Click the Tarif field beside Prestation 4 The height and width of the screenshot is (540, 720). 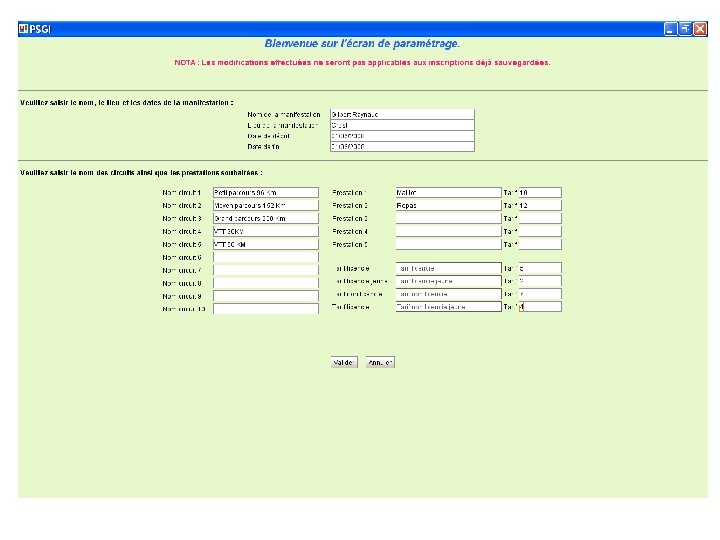pos(540,231)
